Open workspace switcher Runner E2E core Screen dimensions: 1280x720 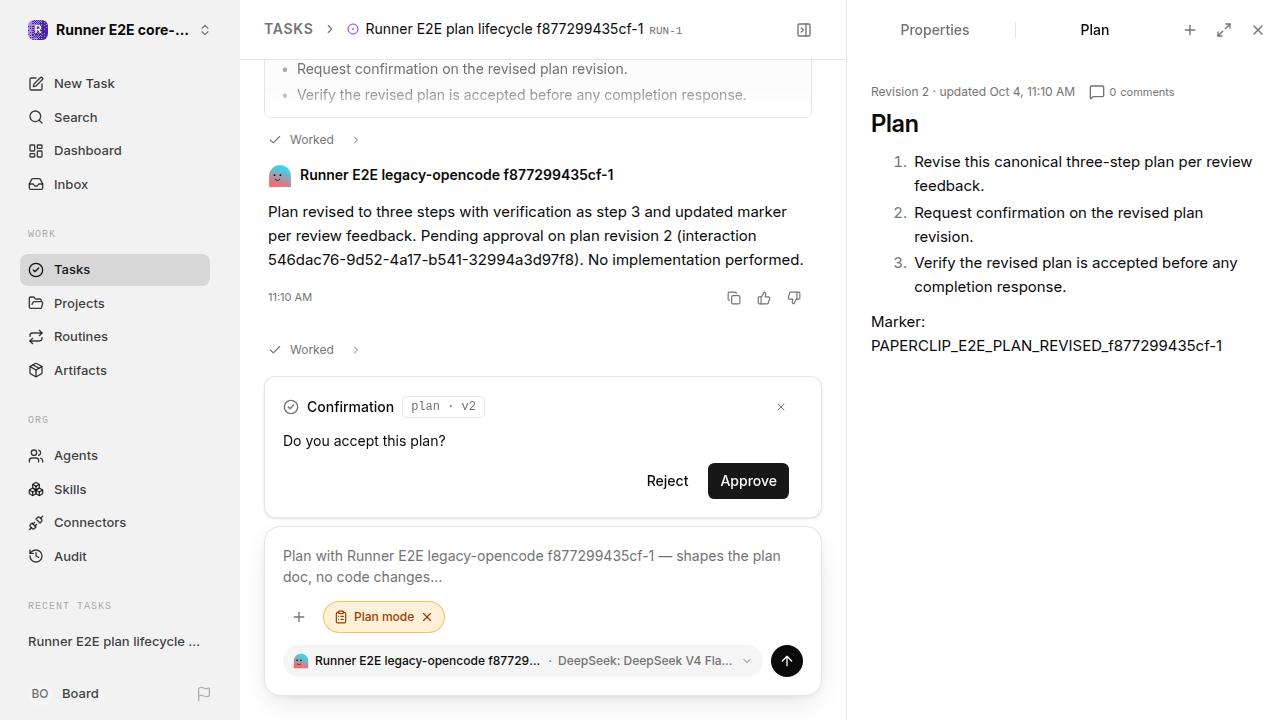(x=120, y=30)
